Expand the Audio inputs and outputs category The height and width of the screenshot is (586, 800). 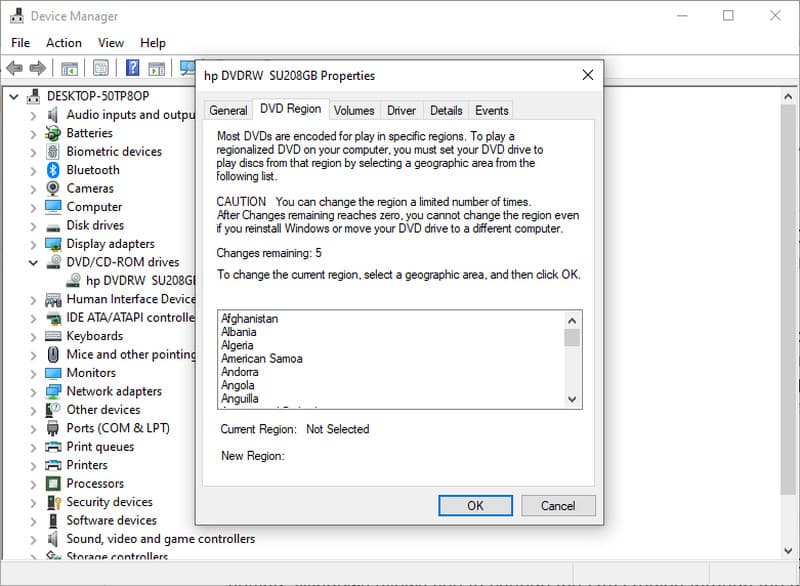(x=33, y=116)
